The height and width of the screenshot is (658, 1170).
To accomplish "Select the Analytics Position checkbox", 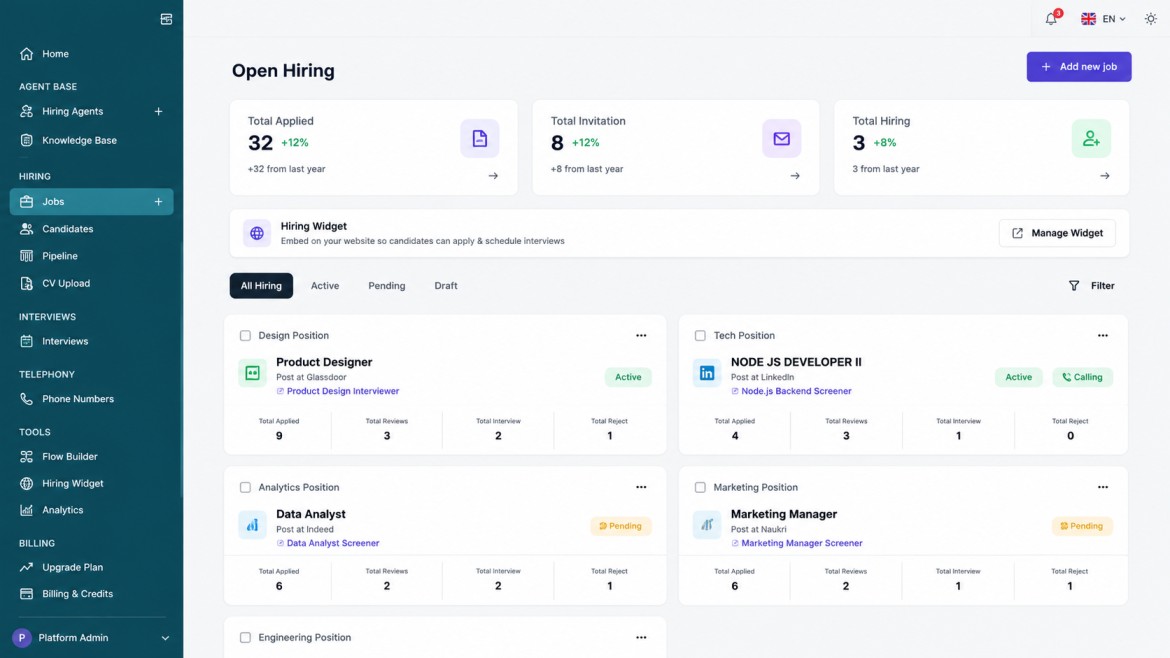I will pyautogui.click(x=245, y=487).
